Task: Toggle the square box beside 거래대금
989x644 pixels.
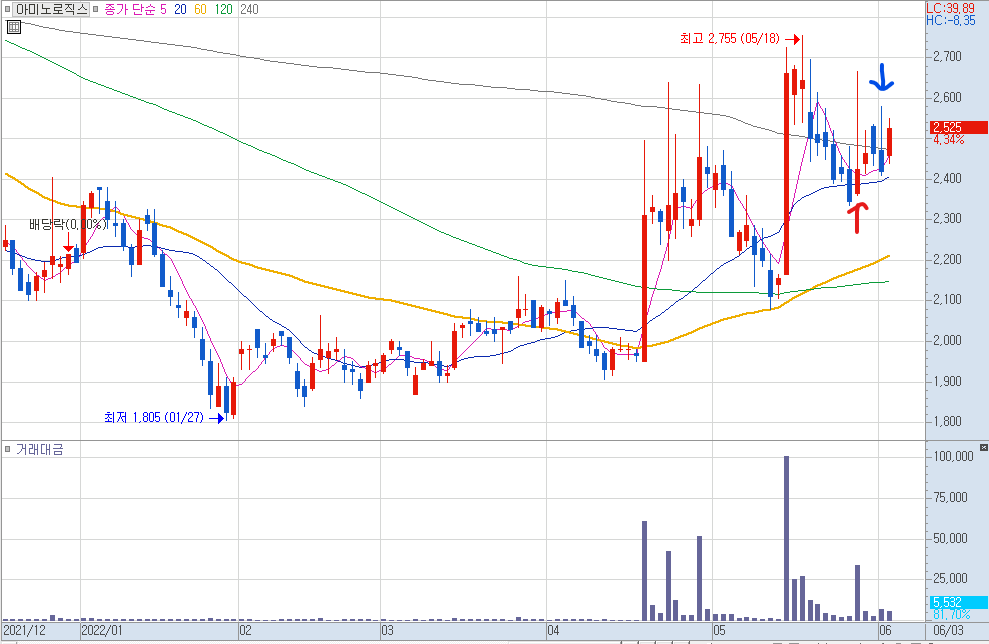Action: pyautogui.click(x=8, y=450)
